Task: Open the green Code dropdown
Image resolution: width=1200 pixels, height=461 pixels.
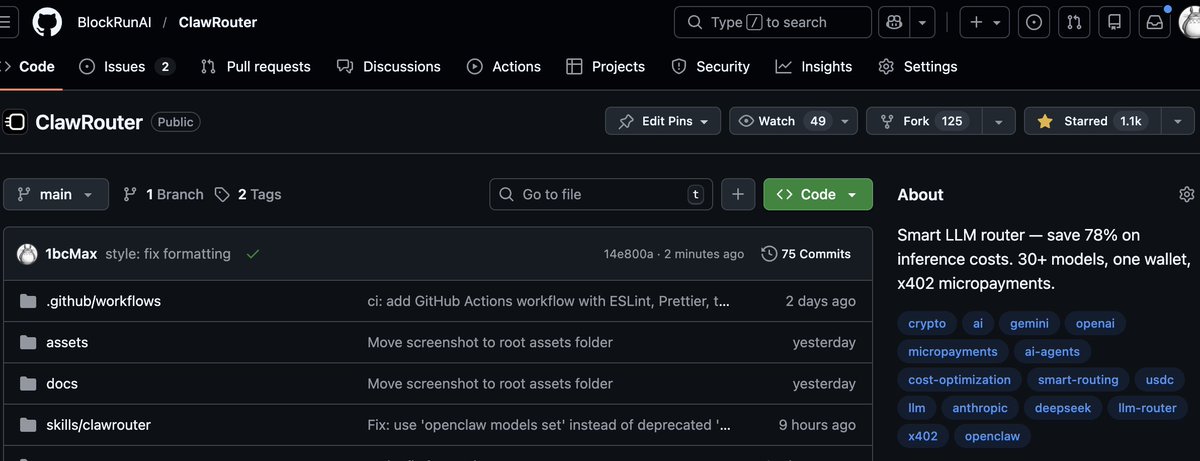Action: [817, 194]
